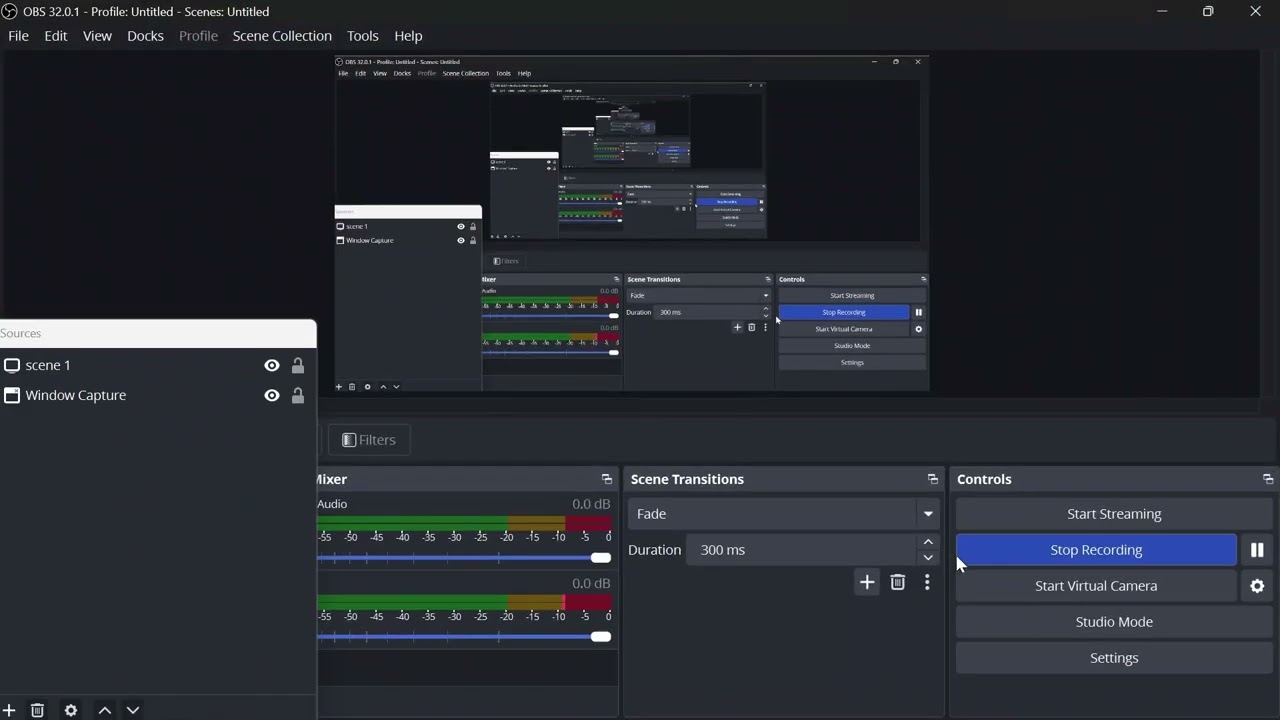The height and width of the screenshot is (720, 1280).
Task: Click Stop Recording button
Action: [x=1096, y=550]
